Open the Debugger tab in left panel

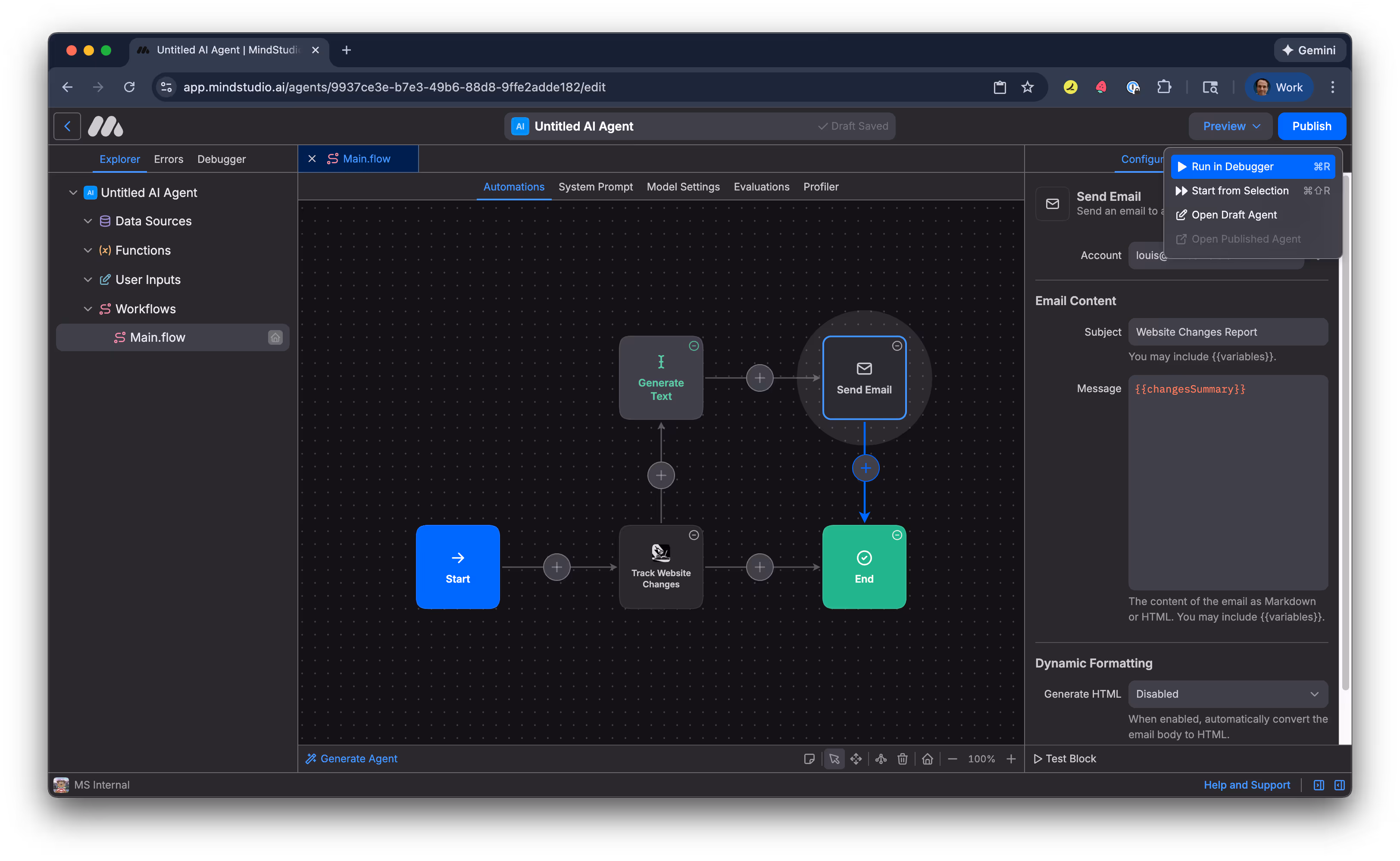(222, 159)
